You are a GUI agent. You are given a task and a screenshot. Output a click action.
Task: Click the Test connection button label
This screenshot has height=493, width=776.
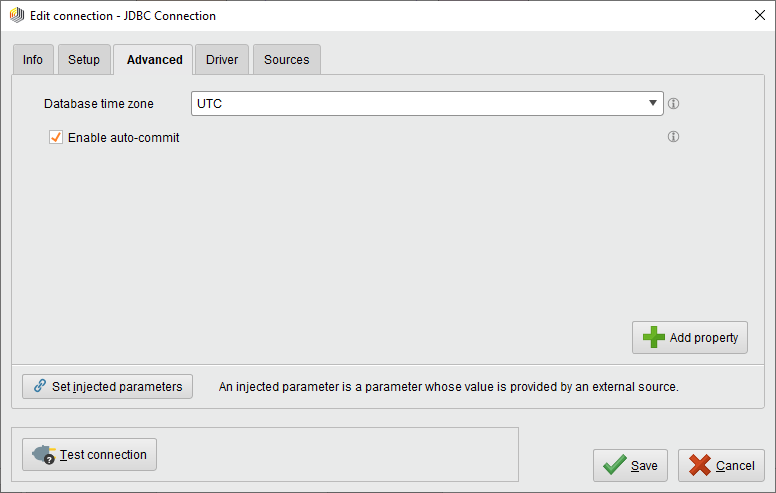(x=103, y=455)
